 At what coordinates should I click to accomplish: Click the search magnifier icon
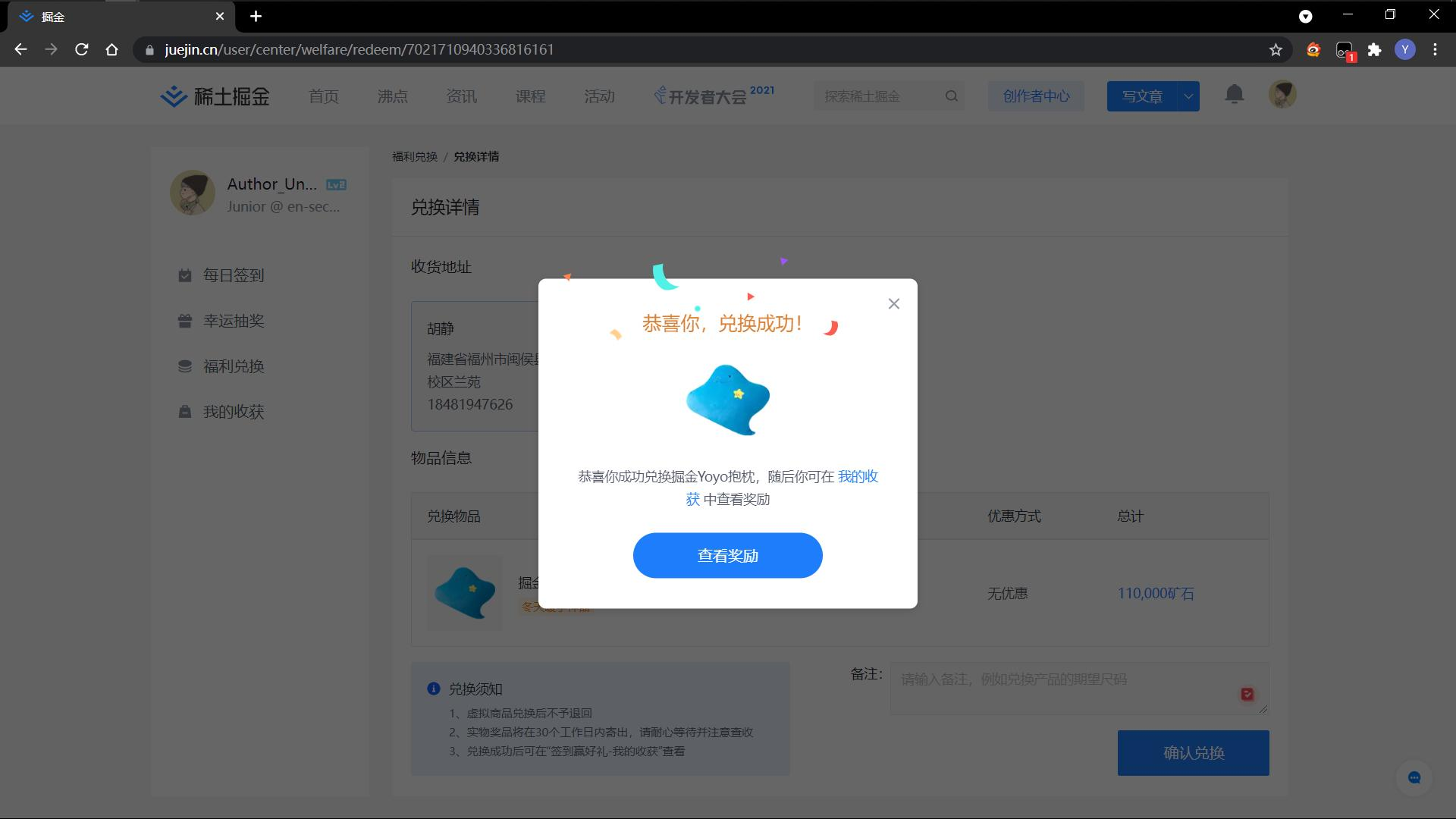tap(952, 96)
